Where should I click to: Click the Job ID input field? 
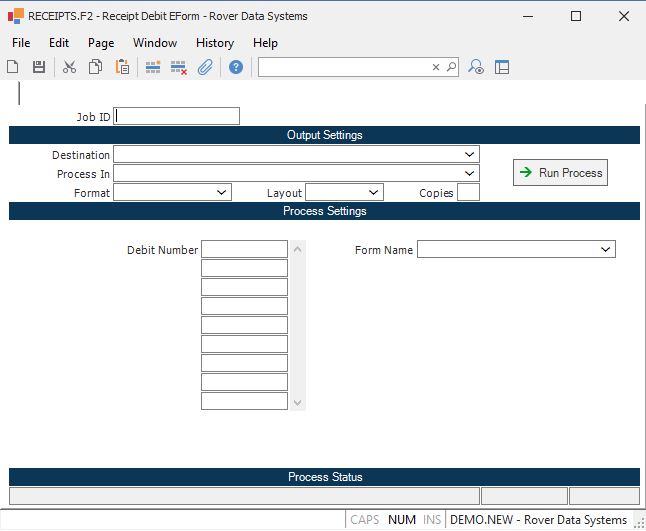click(177, 116)
